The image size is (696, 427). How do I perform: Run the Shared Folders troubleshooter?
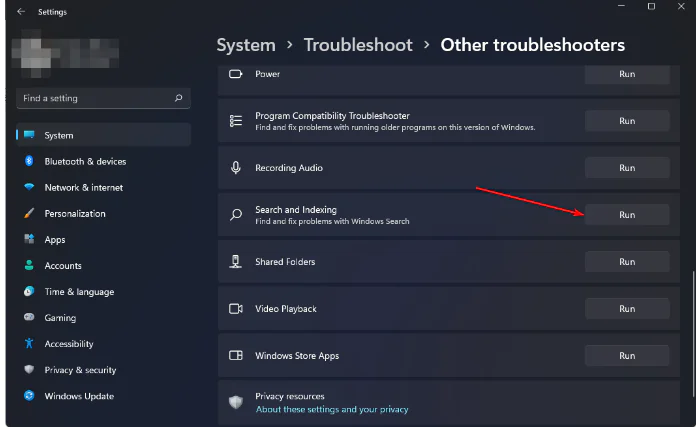pyautogui.click(x=627, y=261)
